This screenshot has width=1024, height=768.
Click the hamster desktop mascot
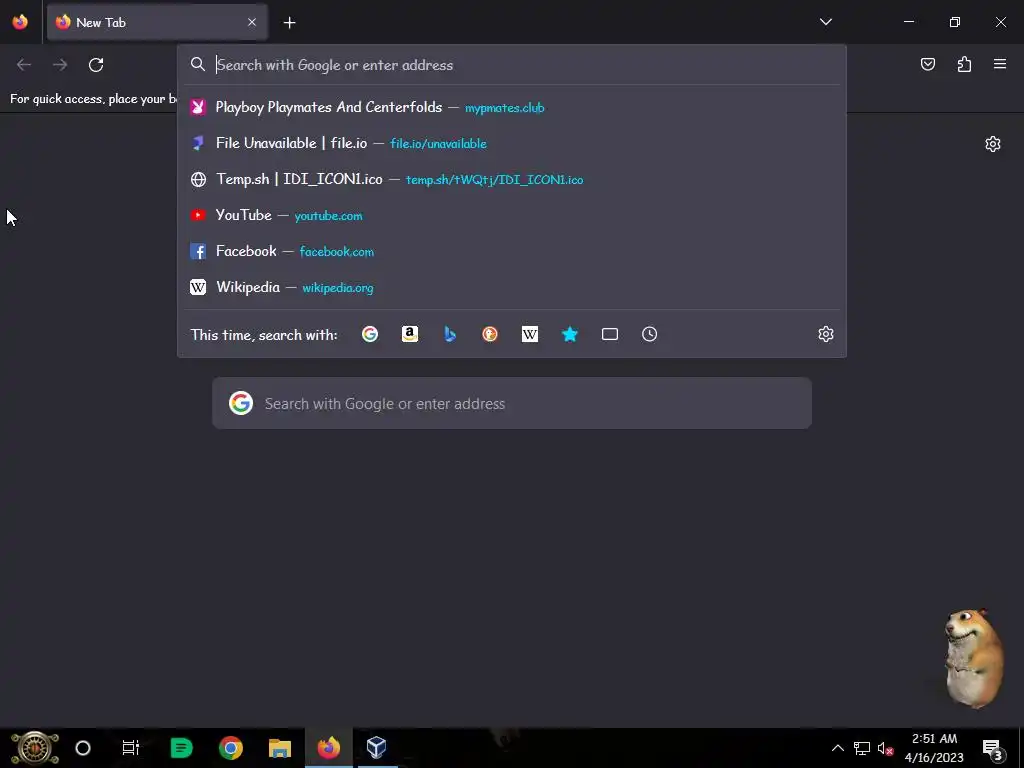coord(974,658)
